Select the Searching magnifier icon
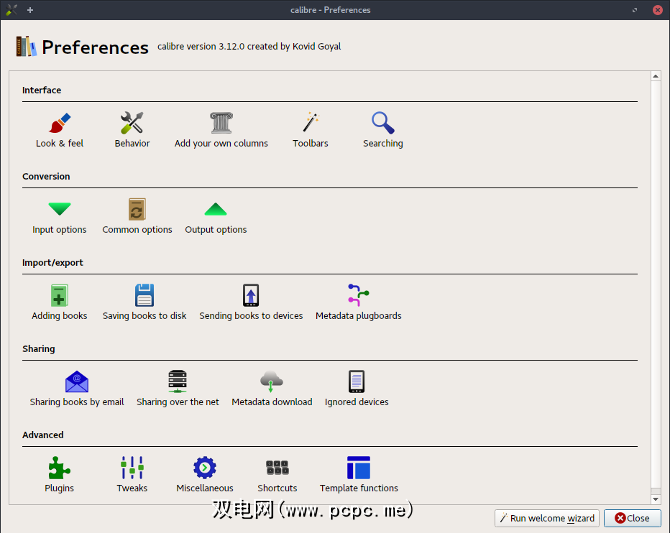670x533 pixels. [383, 124]
